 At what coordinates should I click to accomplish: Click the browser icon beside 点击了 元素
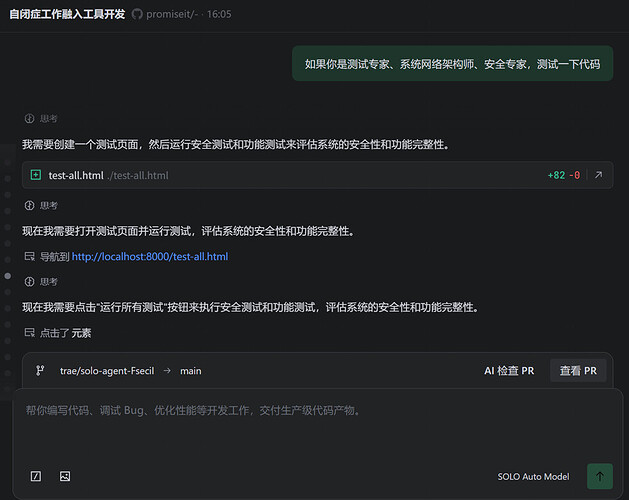[30, 332]
